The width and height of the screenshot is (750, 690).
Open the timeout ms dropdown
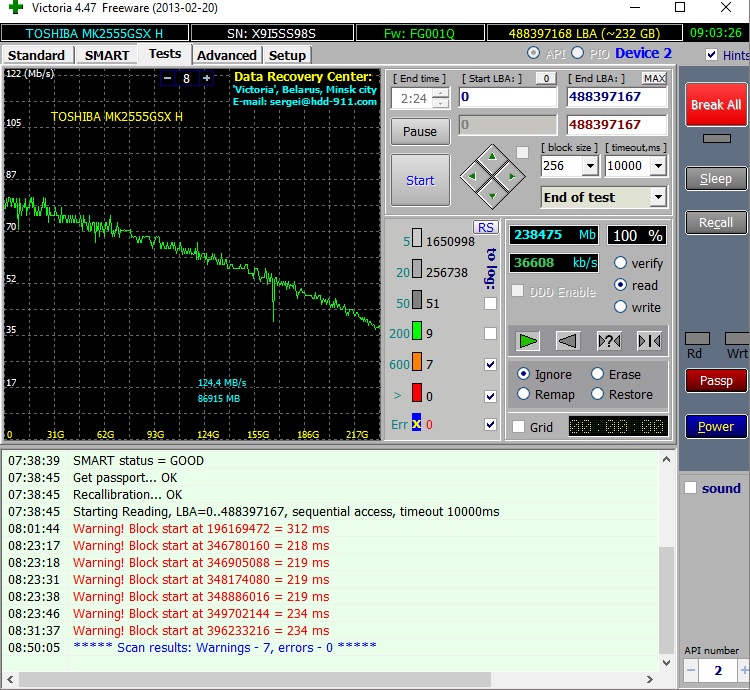(659, 166)
